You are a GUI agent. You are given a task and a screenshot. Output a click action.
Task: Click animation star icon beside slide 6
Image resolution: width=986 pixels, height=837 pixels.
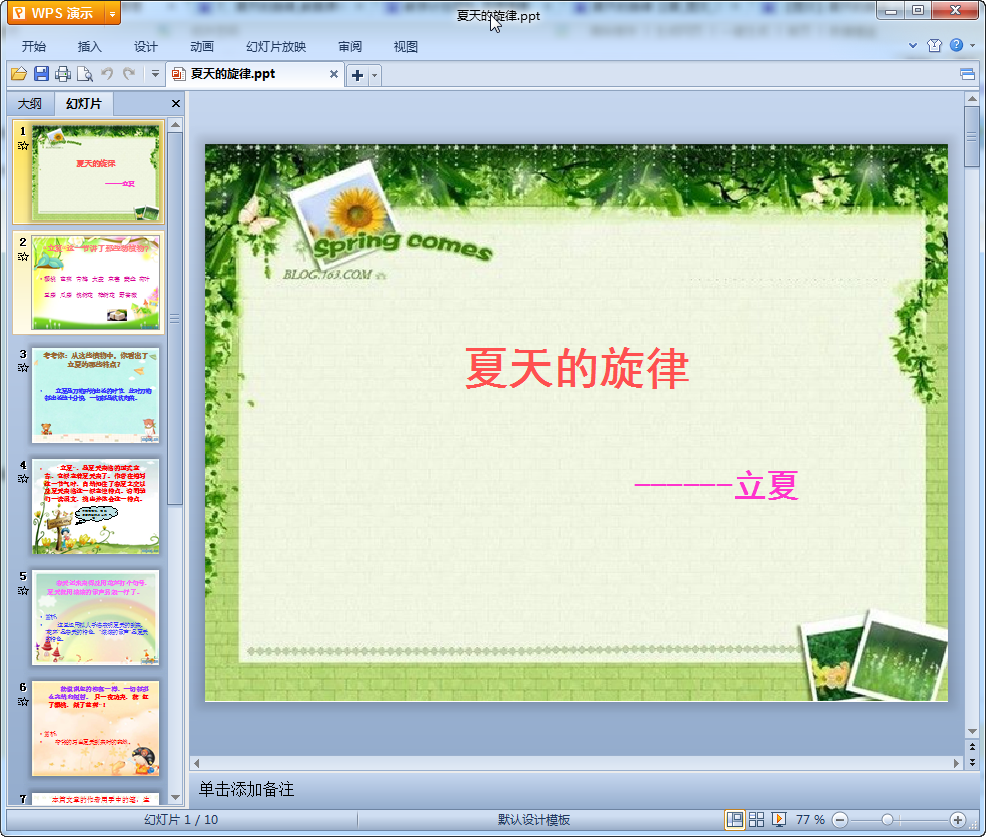tap(23, 702)
